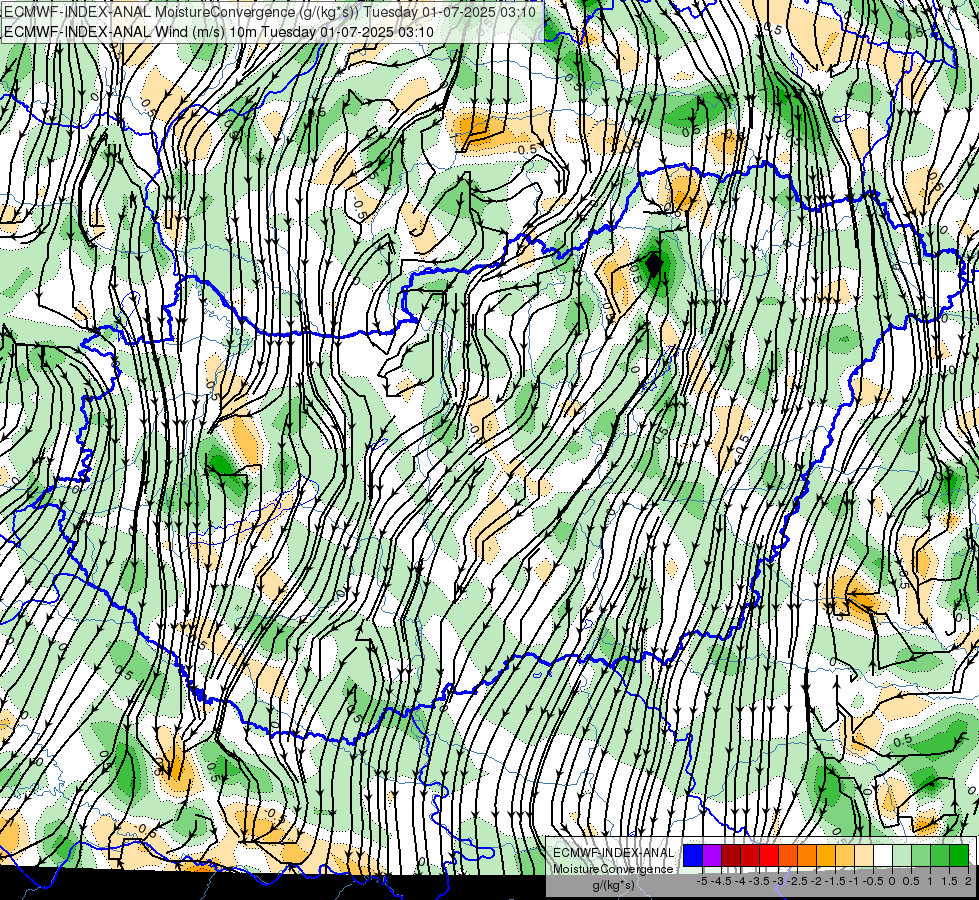This screenshot has width=979, height=900.
Task: Click the g/(kg*s) unit label in legend
Action: [613, 885]
